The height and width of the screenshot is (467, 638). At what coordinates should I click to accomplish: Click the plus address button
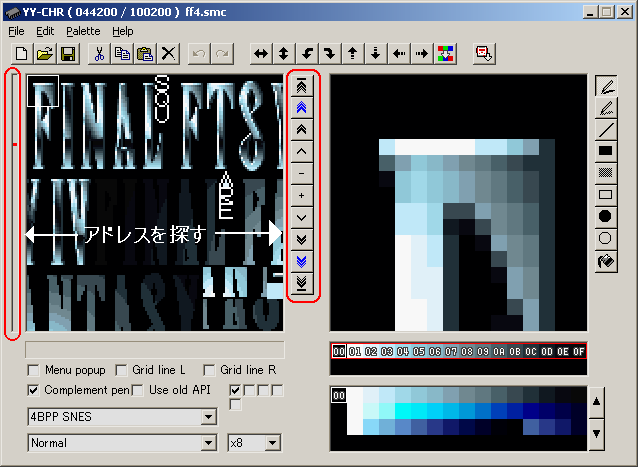click(x=302, y=196)
